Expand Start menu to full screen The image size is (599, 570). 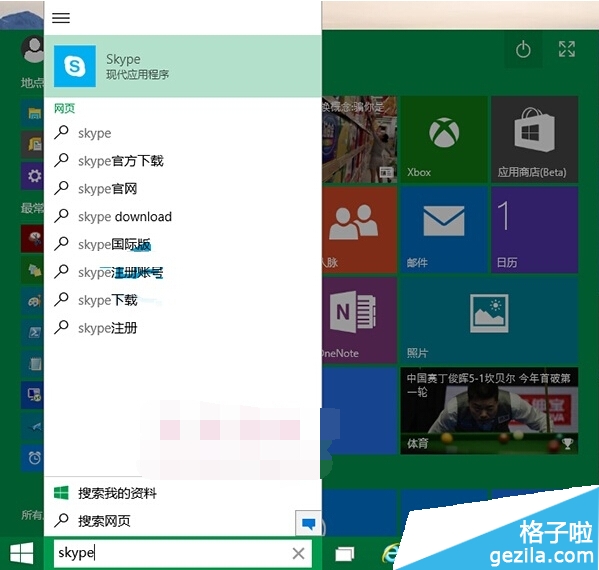[567, 49]
